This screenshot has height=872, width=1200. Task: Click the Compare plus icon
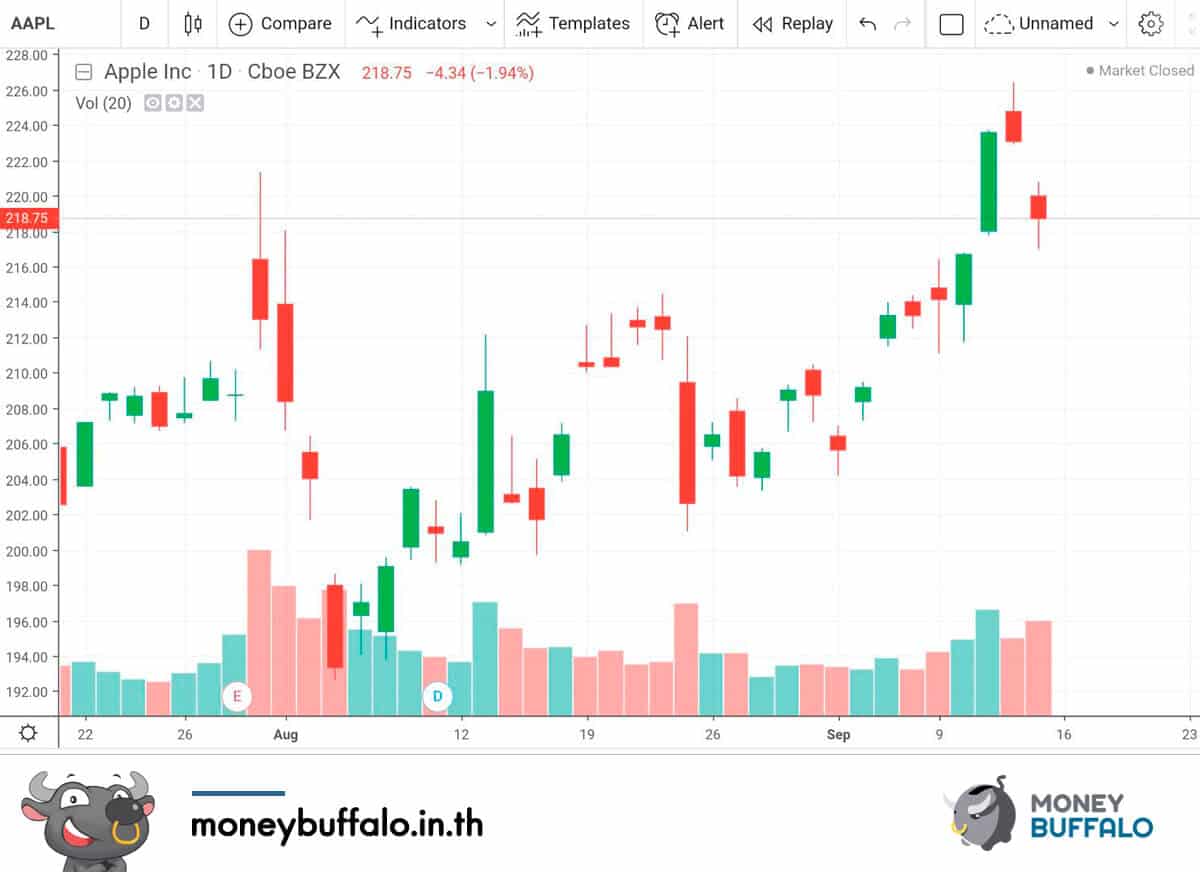coord(240,24)
